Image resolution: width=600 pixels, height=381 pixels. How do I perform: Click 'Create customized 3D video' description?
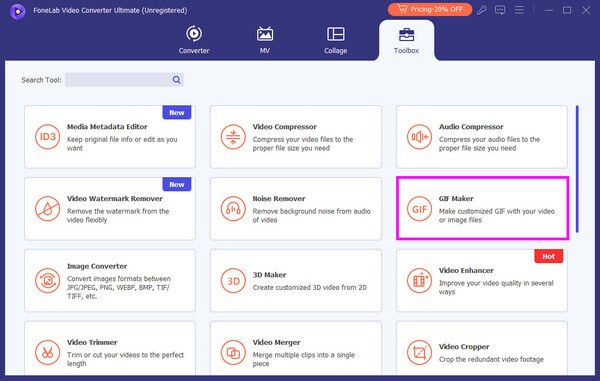(x=310, y=287)
